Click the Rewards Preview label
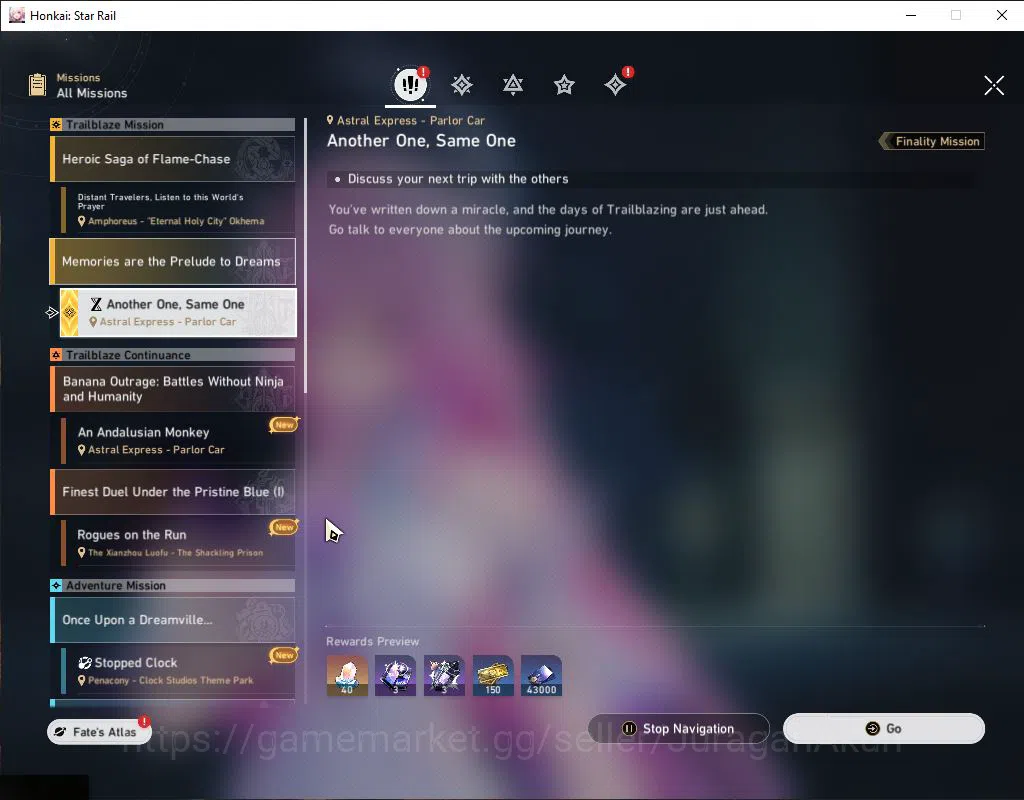The image size is (1024, 800). coord(372,641)
